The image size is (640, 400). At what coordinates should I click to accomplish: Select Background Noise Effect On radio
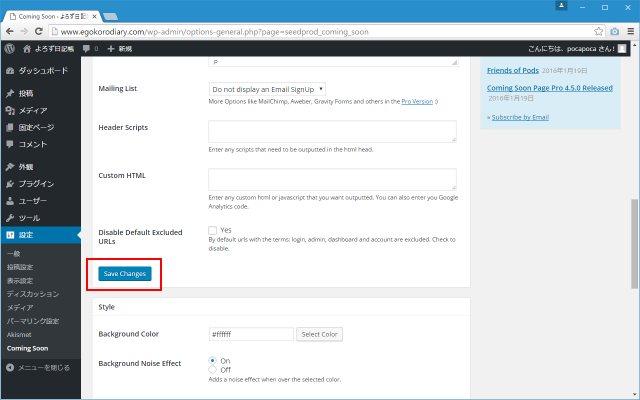pyautogui.click(x=212, y=361)
